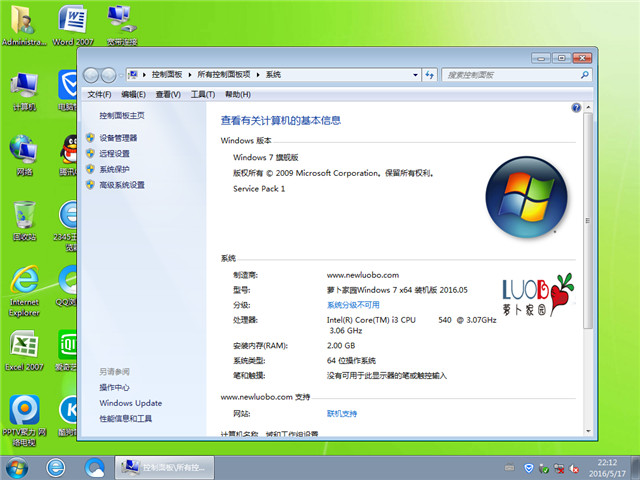
Task: Click the 控制面板 breadcrumb segment
Action: coord(167,75)
